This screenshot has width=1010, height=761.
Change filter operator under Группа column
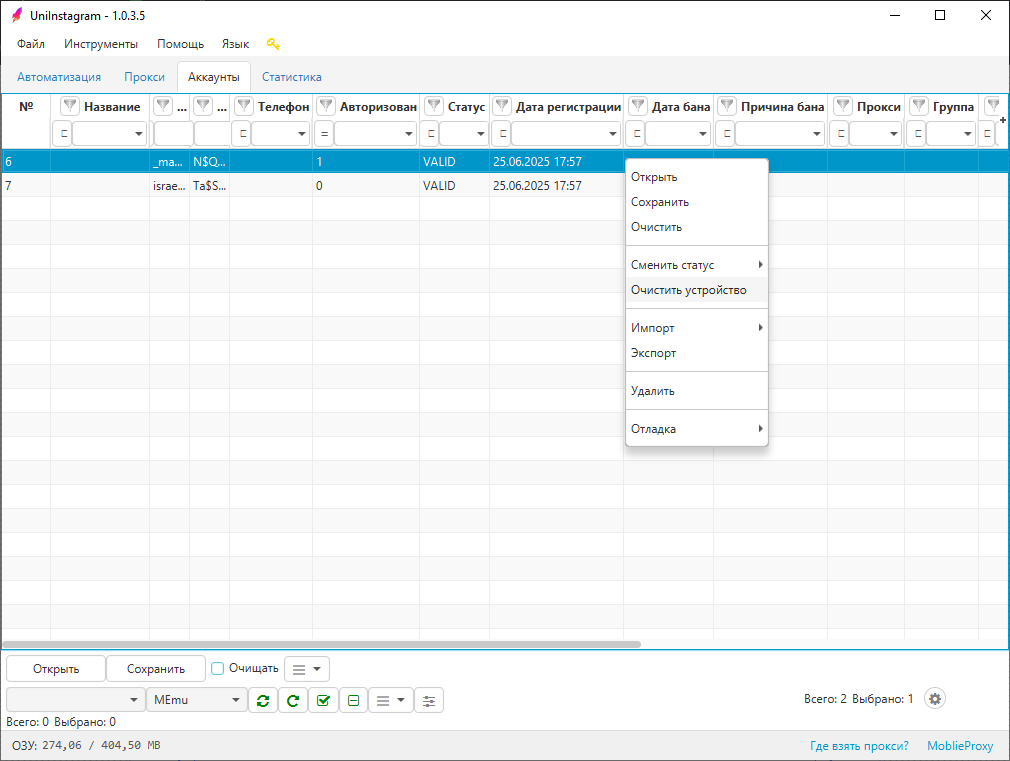(917, 134)
